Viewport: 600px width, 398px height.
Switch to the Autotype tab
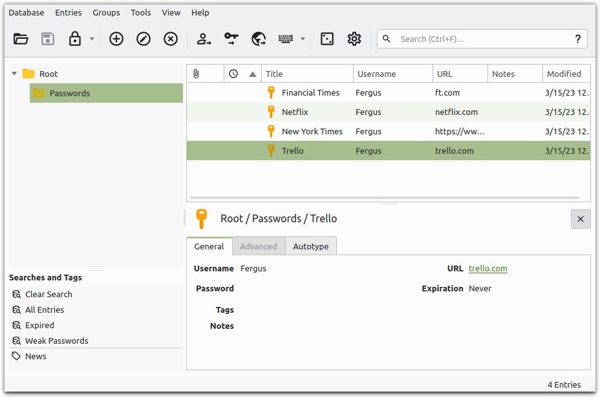[x=311, y=246]
